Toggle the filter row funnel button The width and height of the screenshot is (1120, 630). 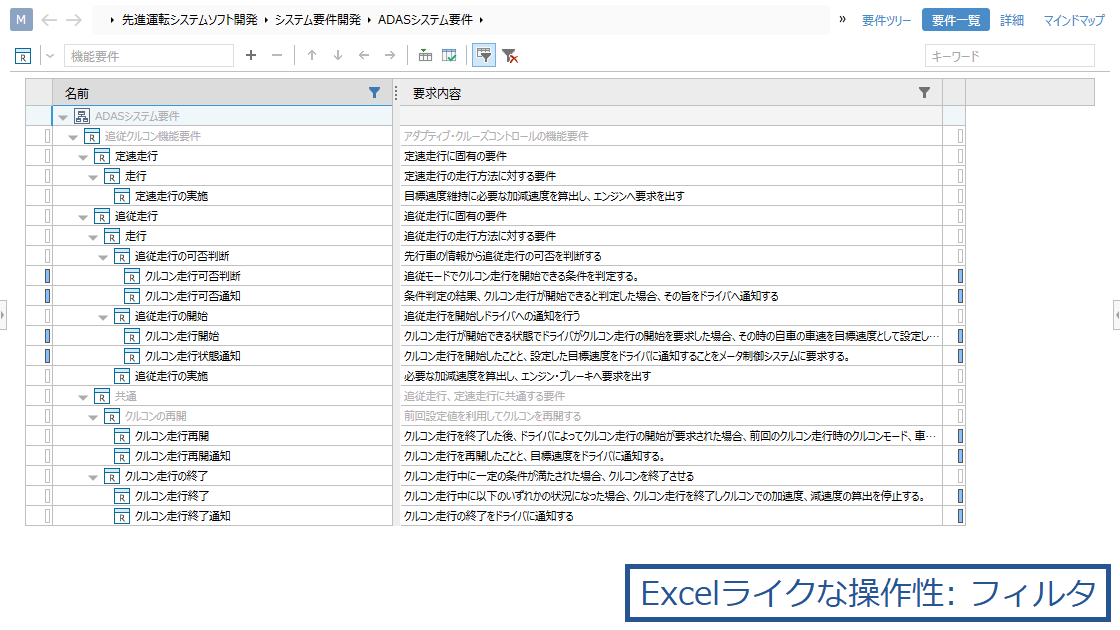point(483,56)
